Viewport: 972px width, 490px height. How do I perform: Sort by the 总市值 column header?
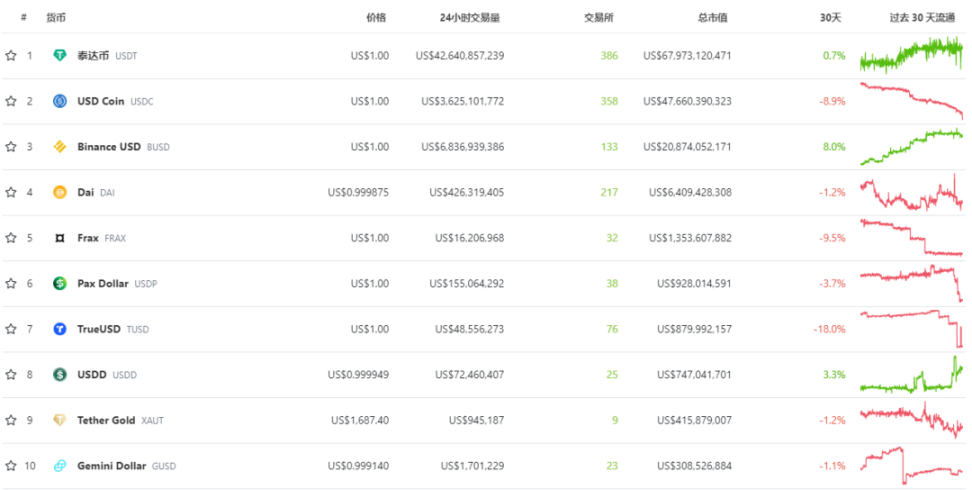click(x=712, y=17)
